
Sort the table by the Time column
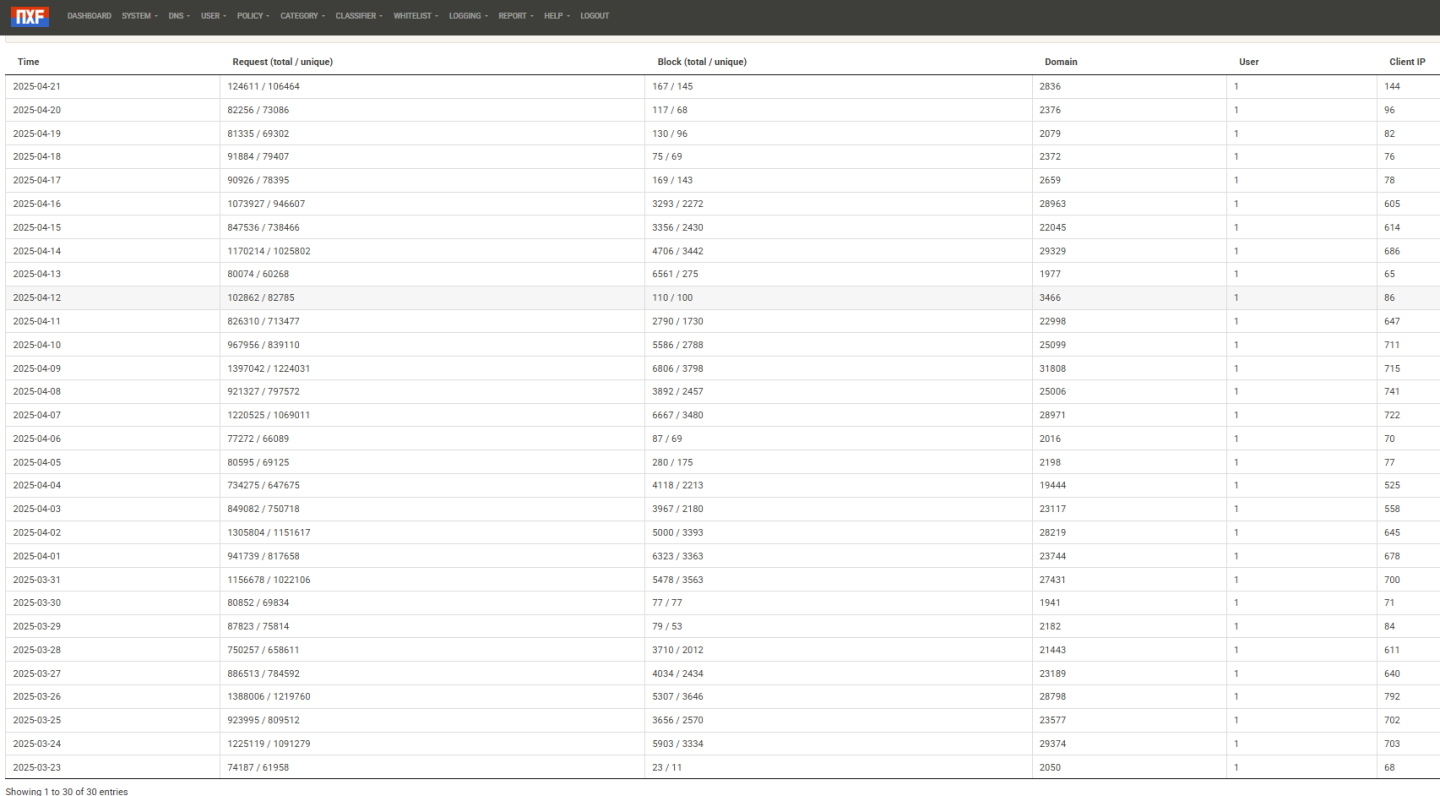[28, 61]
